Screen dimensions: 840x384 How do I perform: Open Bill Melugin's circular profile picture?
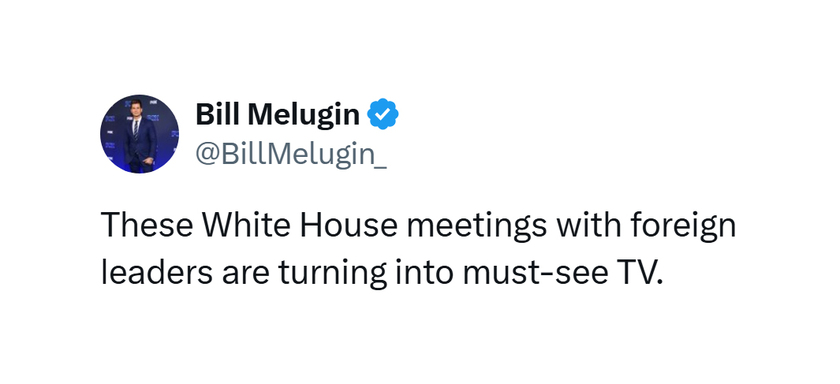[x=140, y=134]
